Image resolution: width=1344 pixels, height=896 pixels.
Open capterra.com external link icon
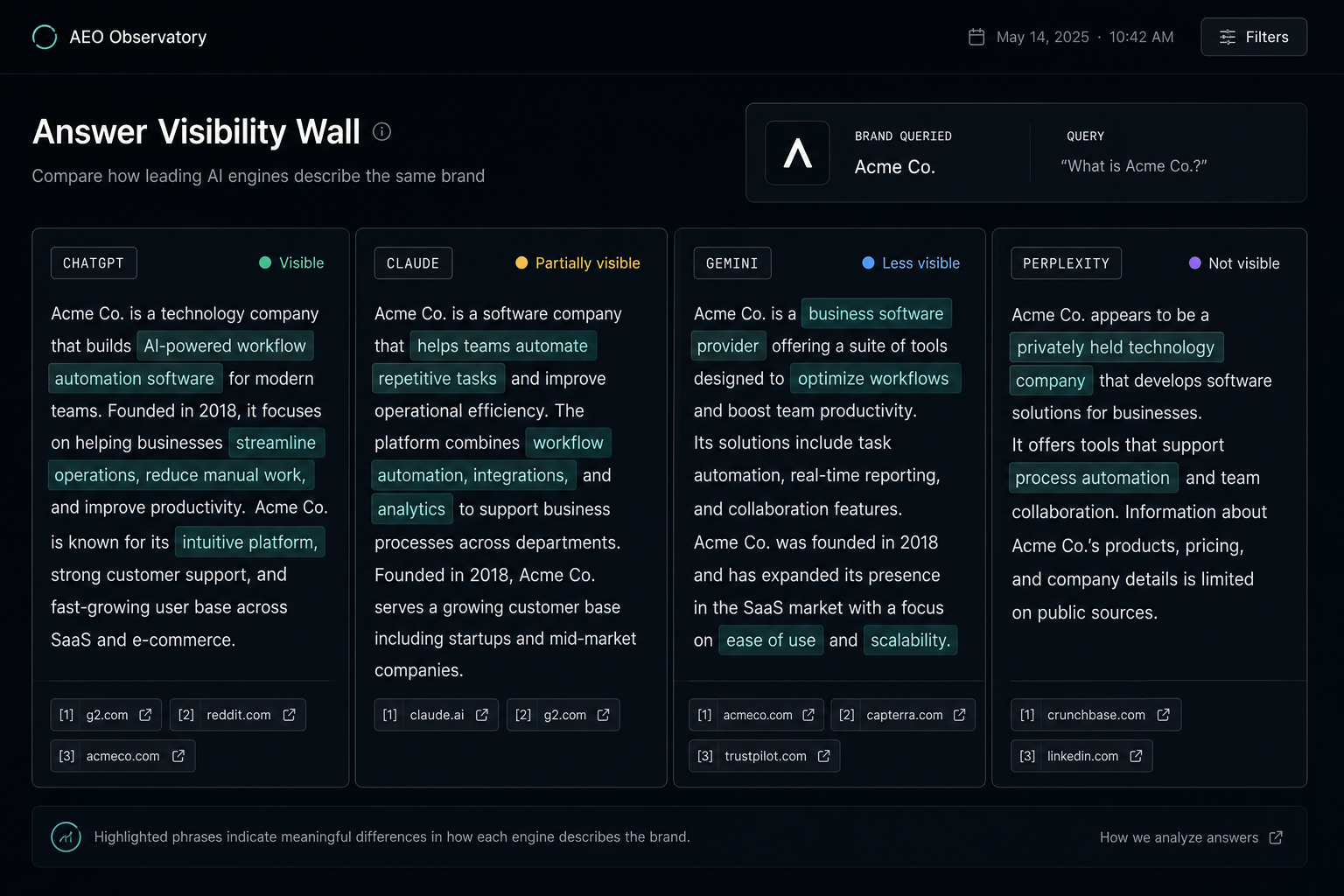click(x=959, y=715)
